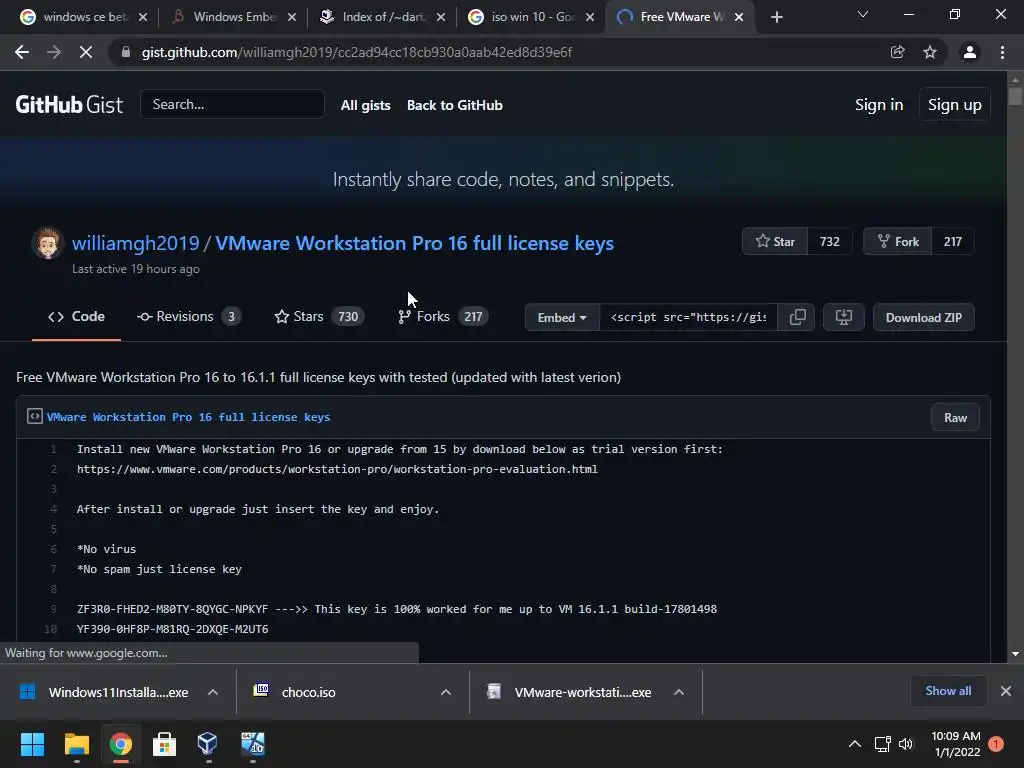Click the Sign up button
Viewport: 1024px width, 768px height.
955,104
